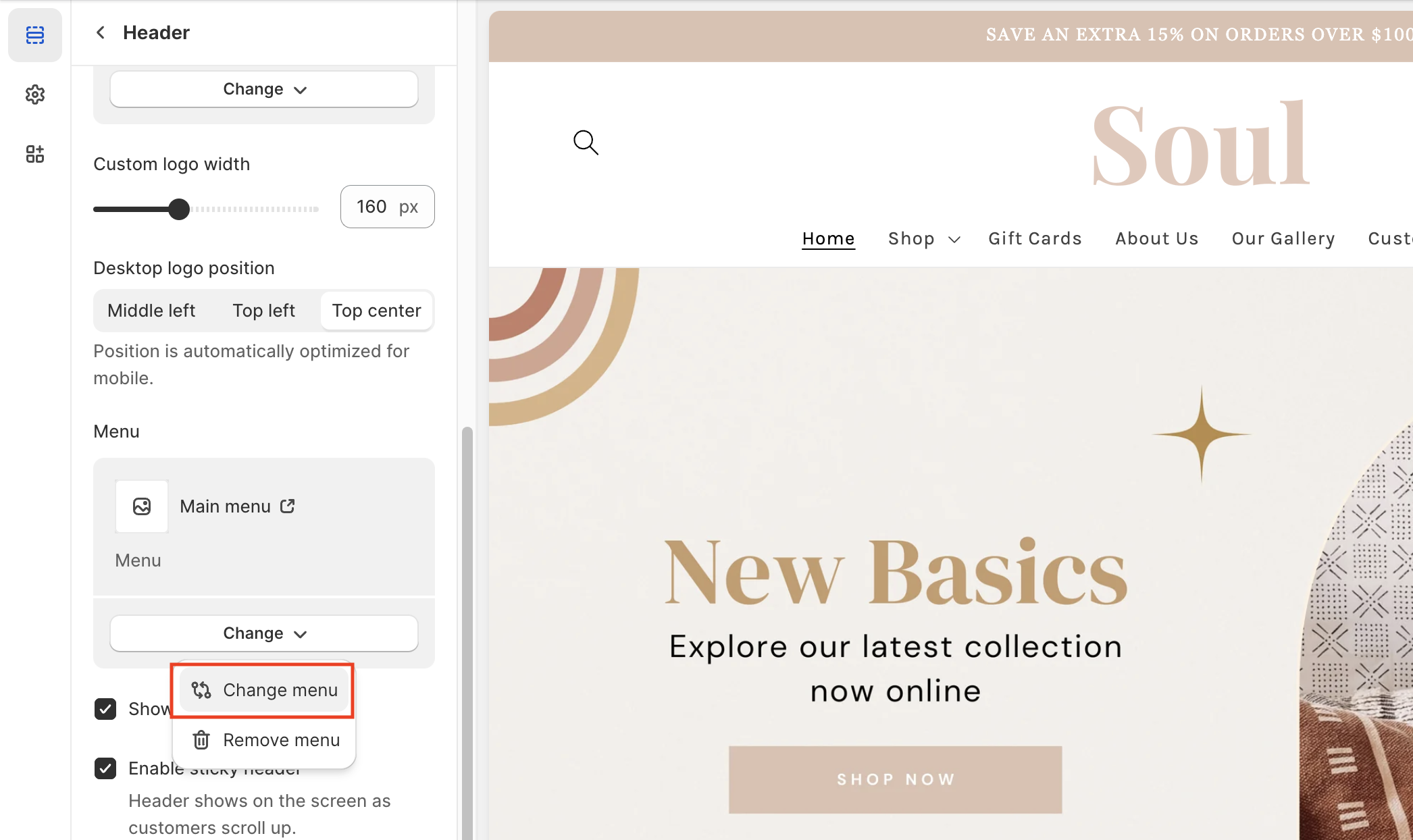Open the Apps icon in sidebar
Screen dimensions: 1413x840
[x=35, y=154]
